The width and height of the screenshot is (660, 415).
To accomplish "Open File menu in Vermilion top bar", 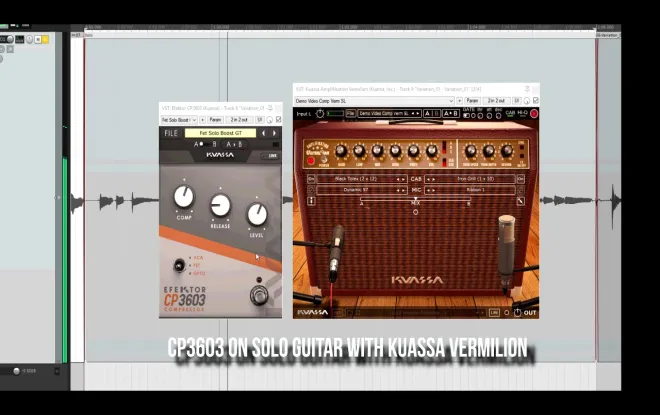I will pyautogui.click(x=350, y=114).
